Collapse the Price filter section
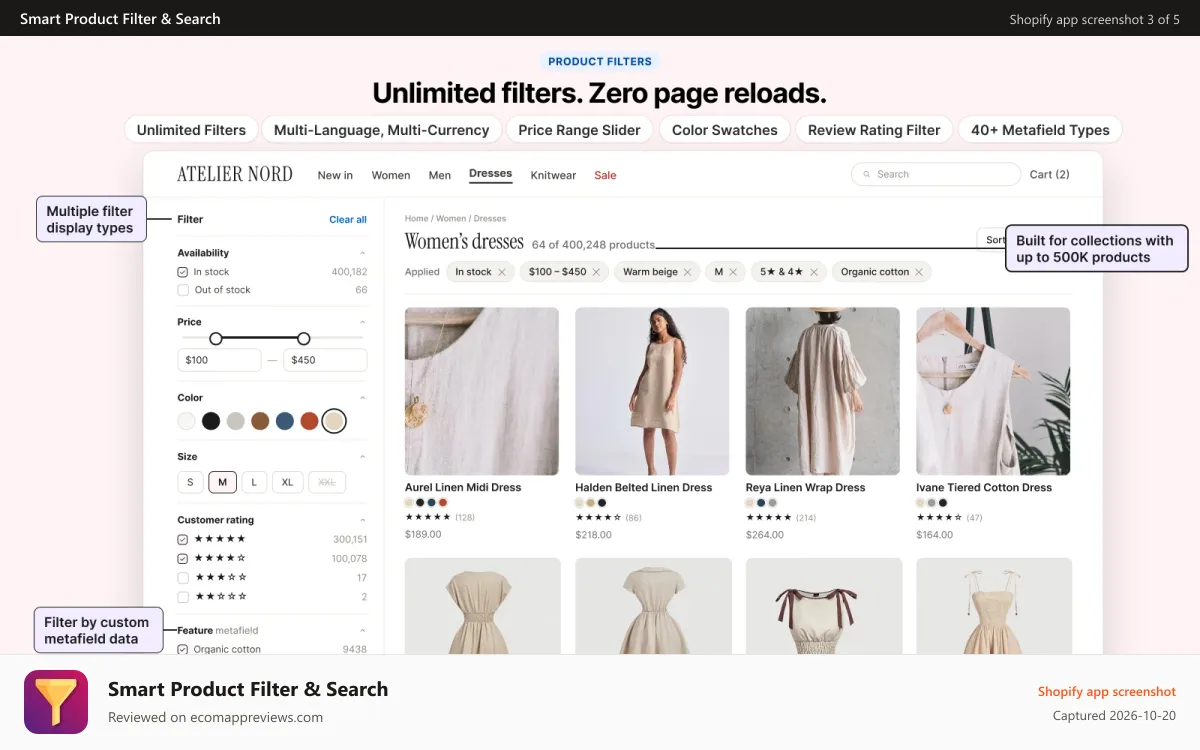1200x750 pixels. tap(362, 322)
